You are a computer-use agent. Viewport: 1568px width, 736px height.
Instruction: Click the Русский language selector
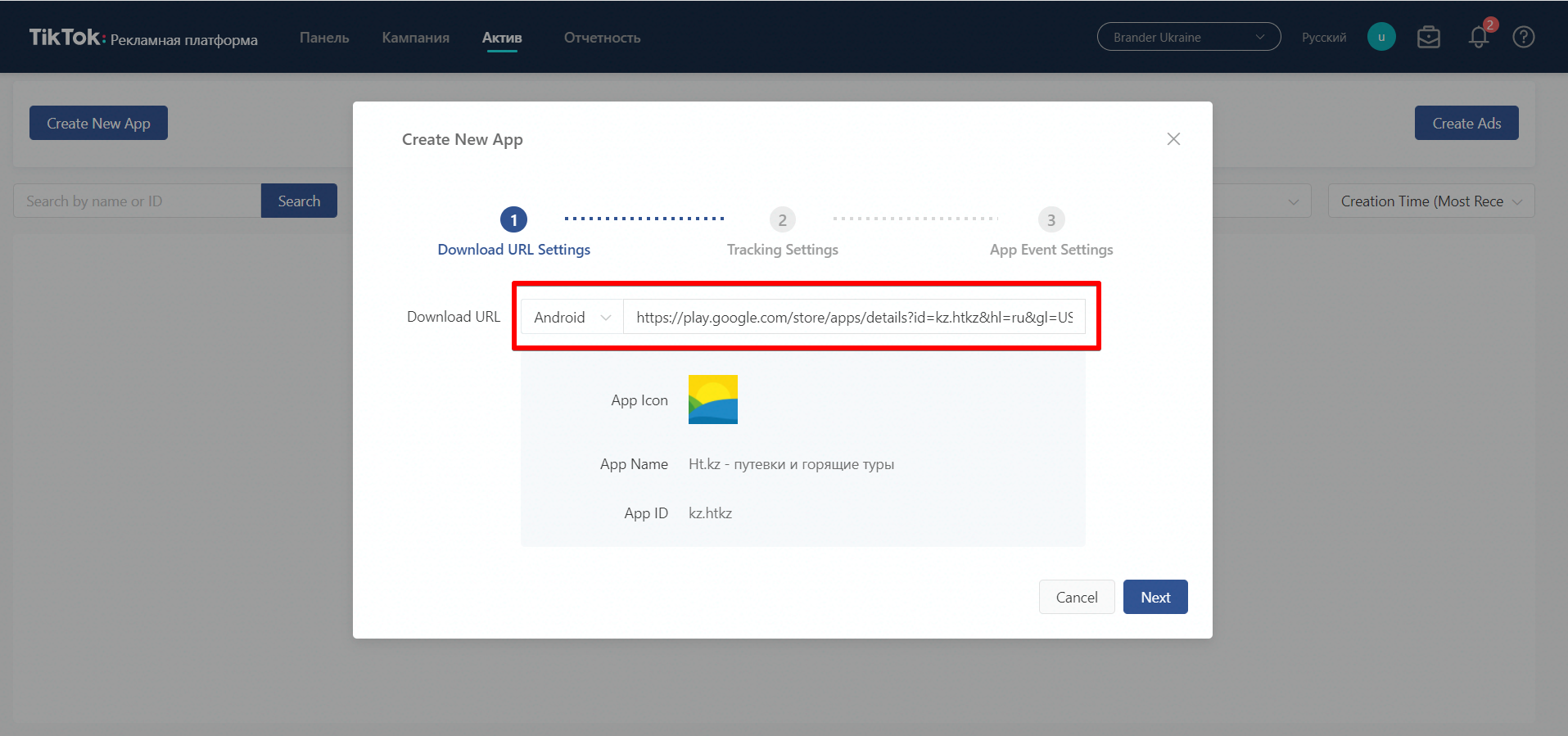1323,38
